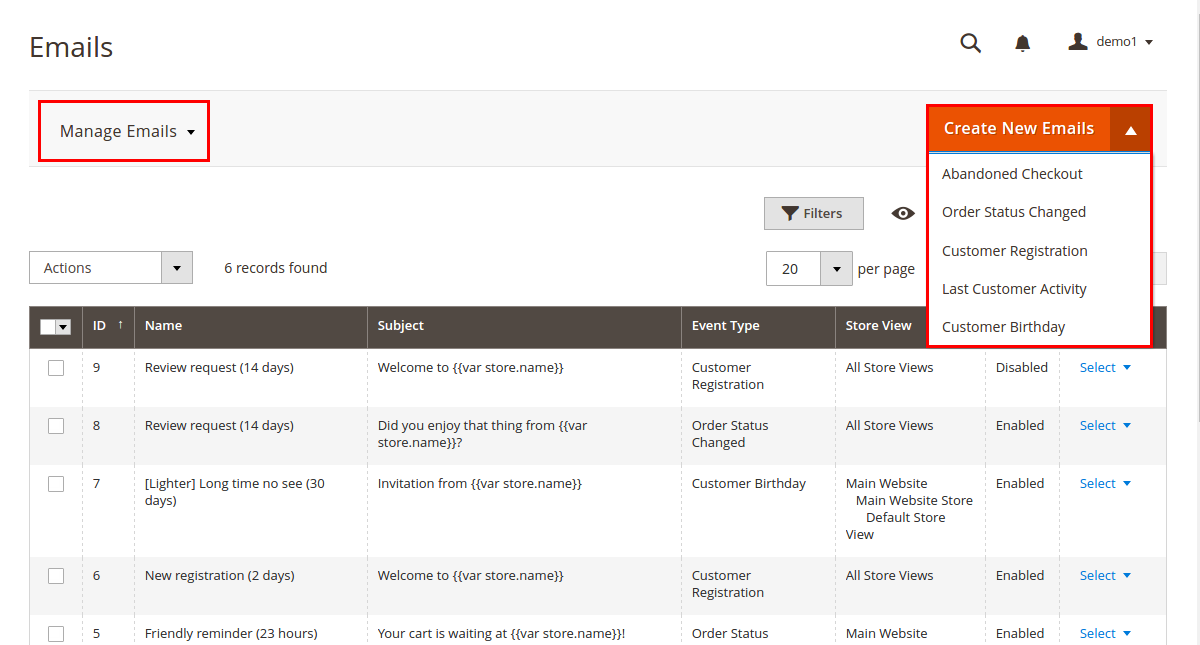
Task: Click the eye view icon
Action: [x=903, y=213]
